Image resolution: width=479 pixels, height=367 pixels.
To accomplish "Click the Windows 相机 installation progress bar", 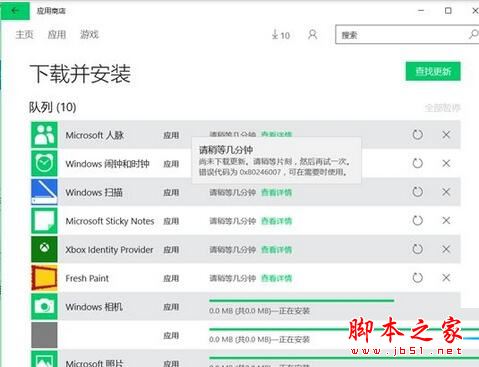I will 302,300.
